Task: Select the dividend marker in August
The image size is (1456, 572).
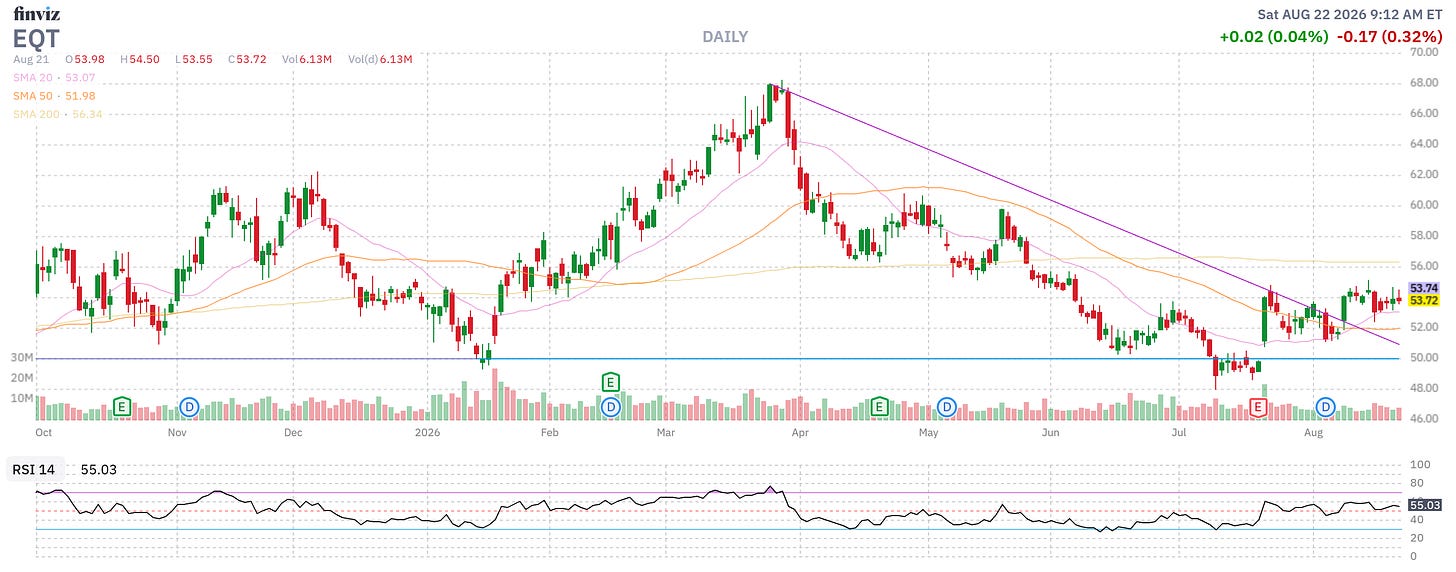Action: click(x=1326, y=407)
